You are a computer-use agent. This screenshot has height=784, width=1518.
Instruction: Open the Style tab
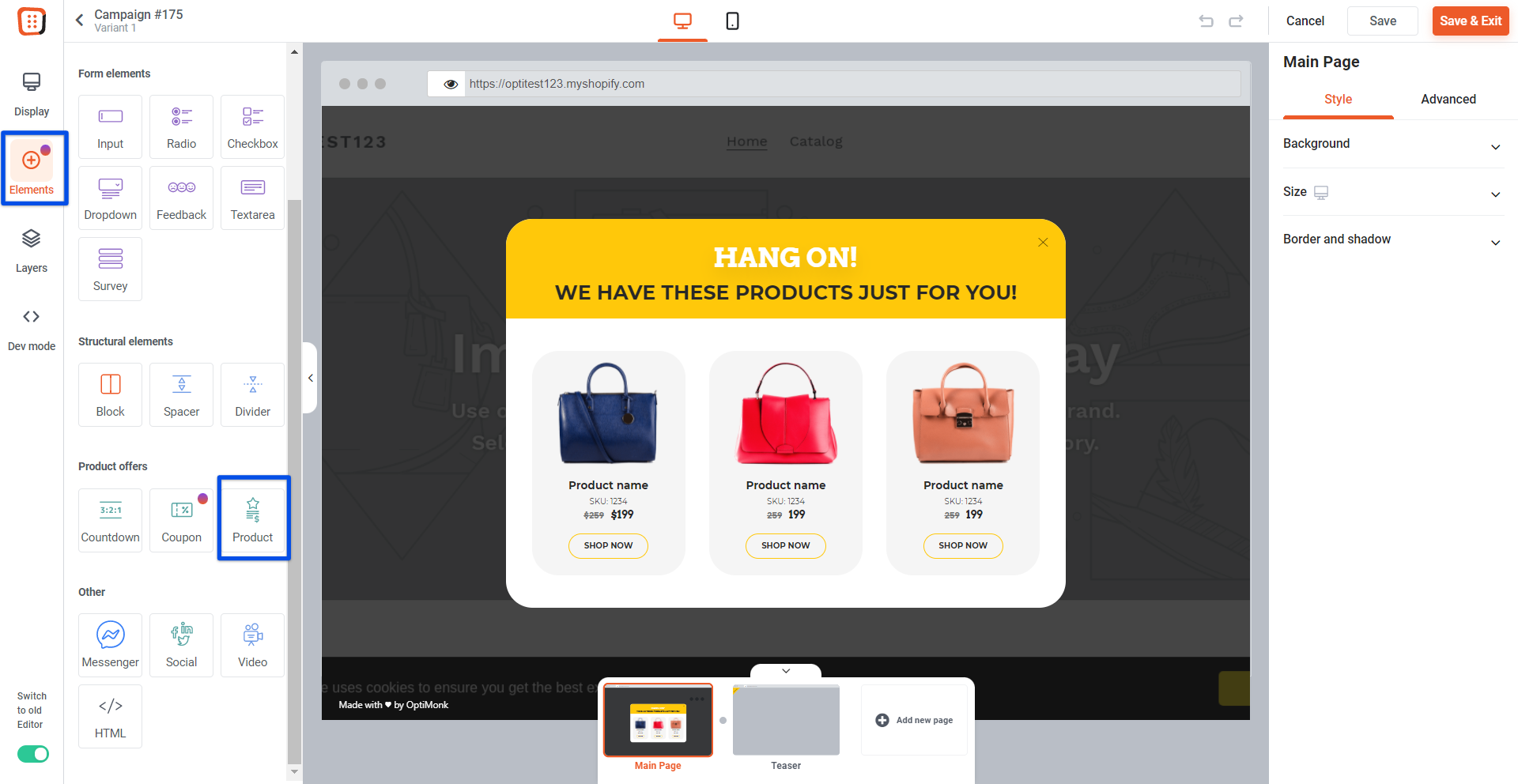point(1338,100)
